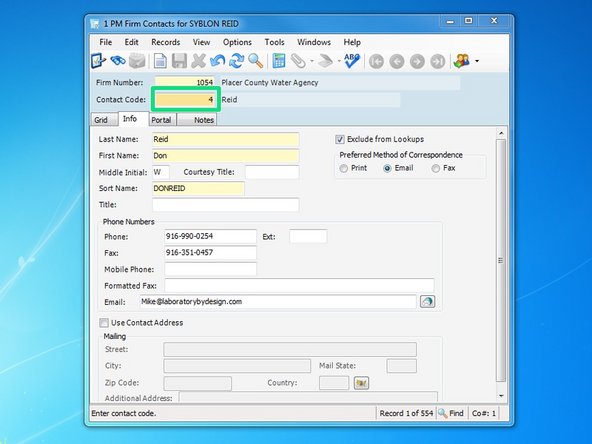Click the Formatted Fax field
The height and width of the screenshot is (444, 592).
(x=299, y=285)
